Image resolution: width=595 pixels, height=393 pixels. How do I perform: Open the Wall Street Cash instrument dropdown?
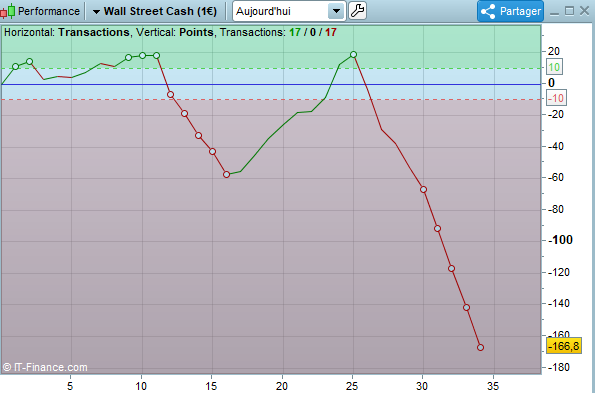point(155,11)
